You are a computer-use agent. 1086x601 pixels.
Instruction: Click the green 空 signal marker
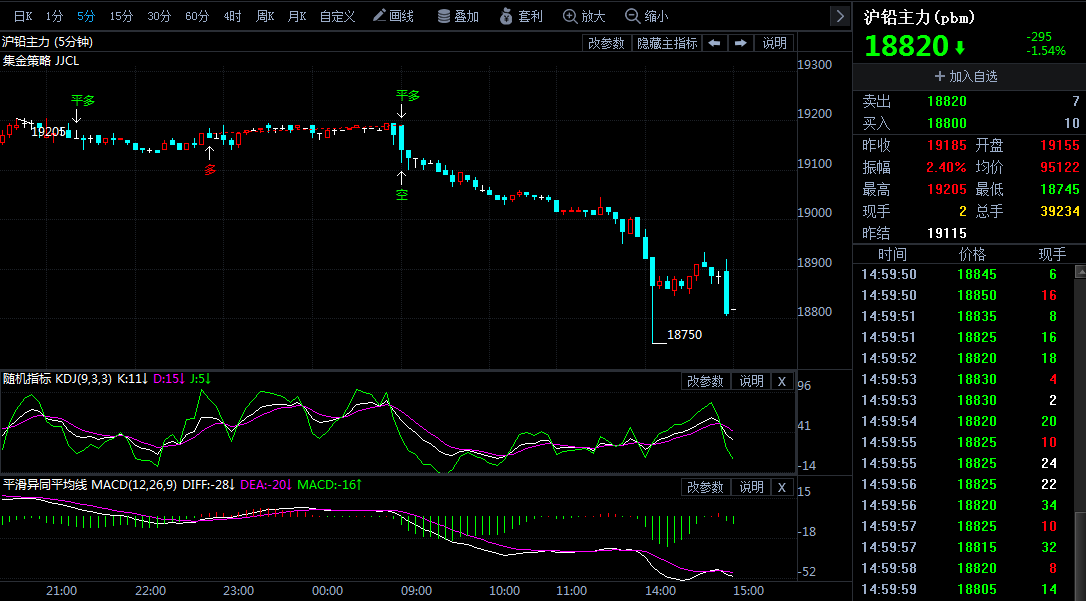click(402, 195)
